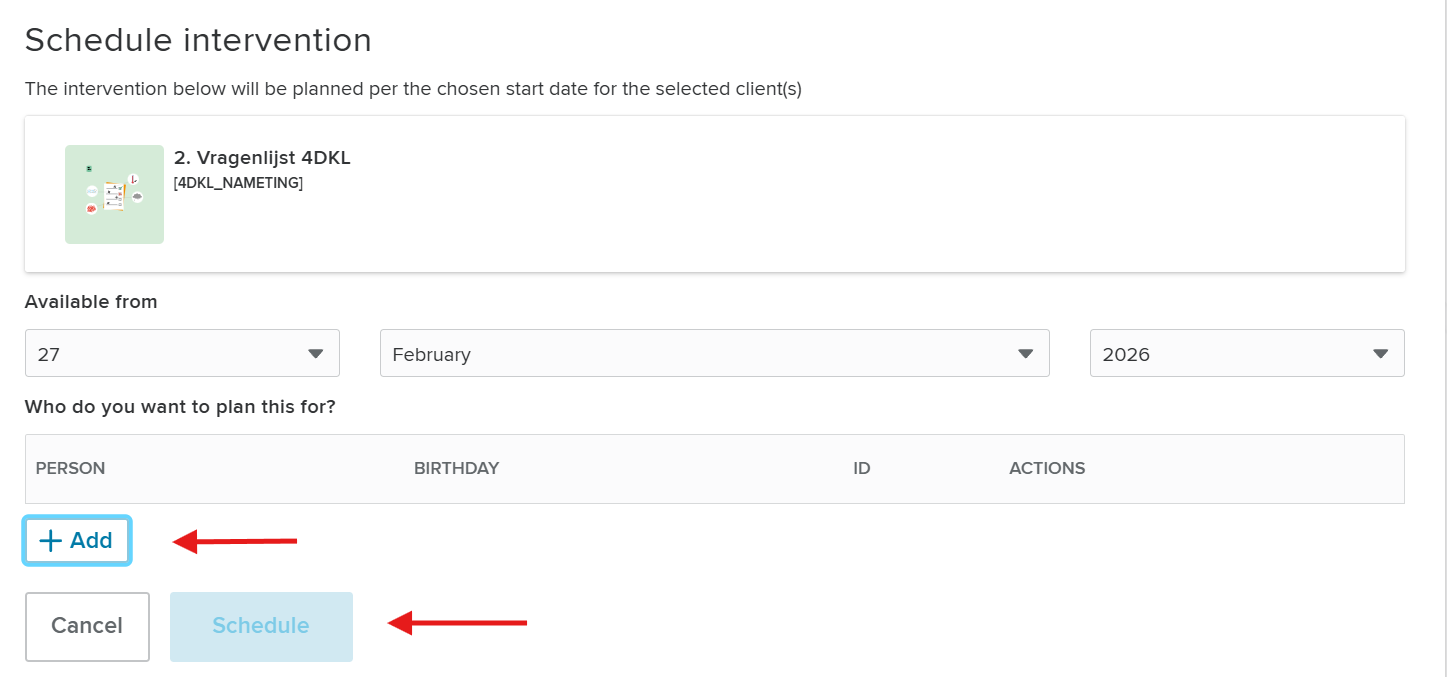The width and height of the screenshot is (1447, 677).
Task: Click the arrow of the 2026 selector
Action: coord(1381,354)
